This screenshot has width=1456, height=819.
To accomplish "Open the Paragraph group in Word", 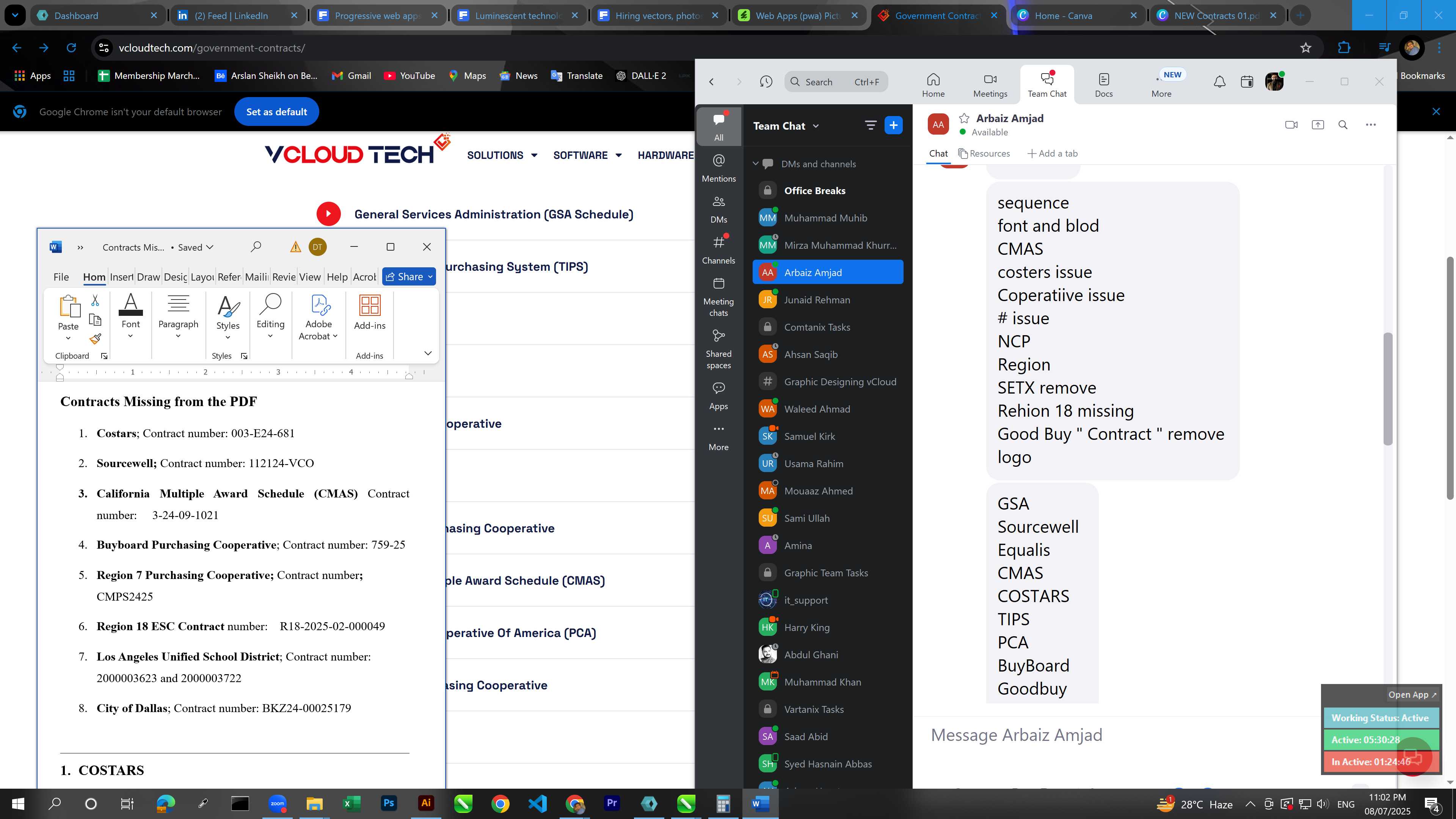I will pyautogui.click(x=178, y=315).
